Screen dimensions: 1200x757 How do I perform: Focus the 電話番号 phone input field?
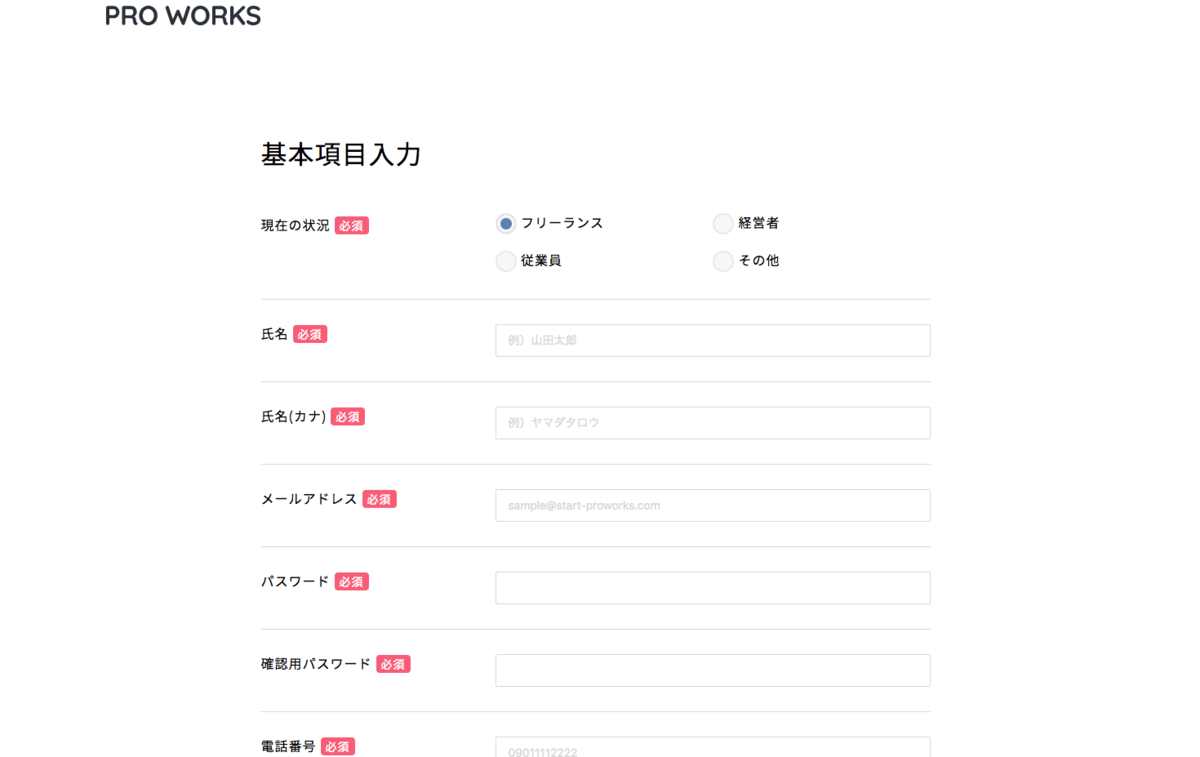click(713, 747)
